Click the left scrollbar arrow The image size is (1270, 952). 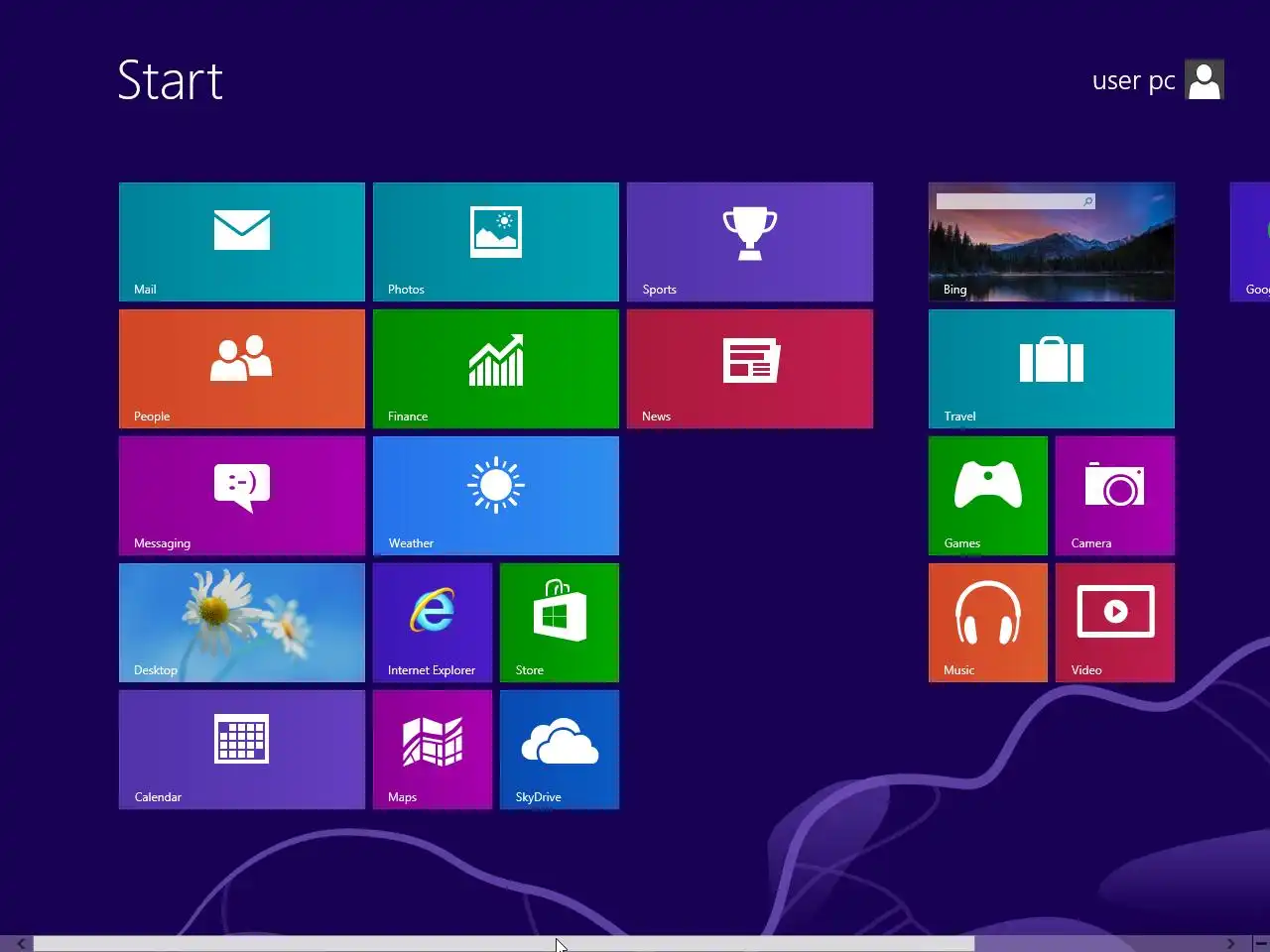pos(21,944)
